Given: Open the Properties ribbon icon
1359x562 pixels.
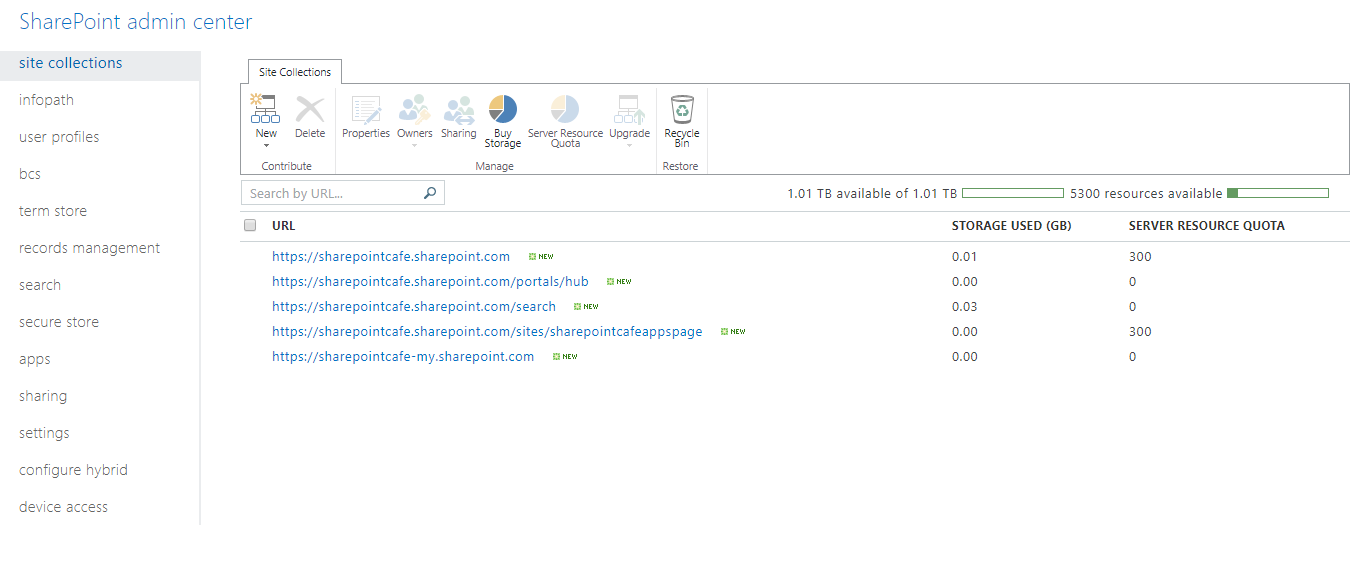Looking at the screenshot, I should 366,109.
